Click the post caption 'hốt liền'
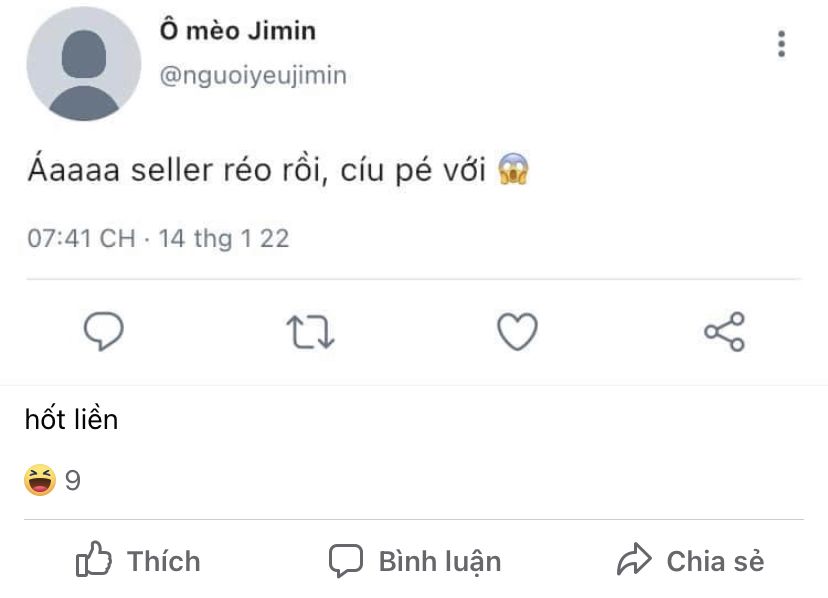The height and width of the screenshot is (598, 828). coord(71,419)
